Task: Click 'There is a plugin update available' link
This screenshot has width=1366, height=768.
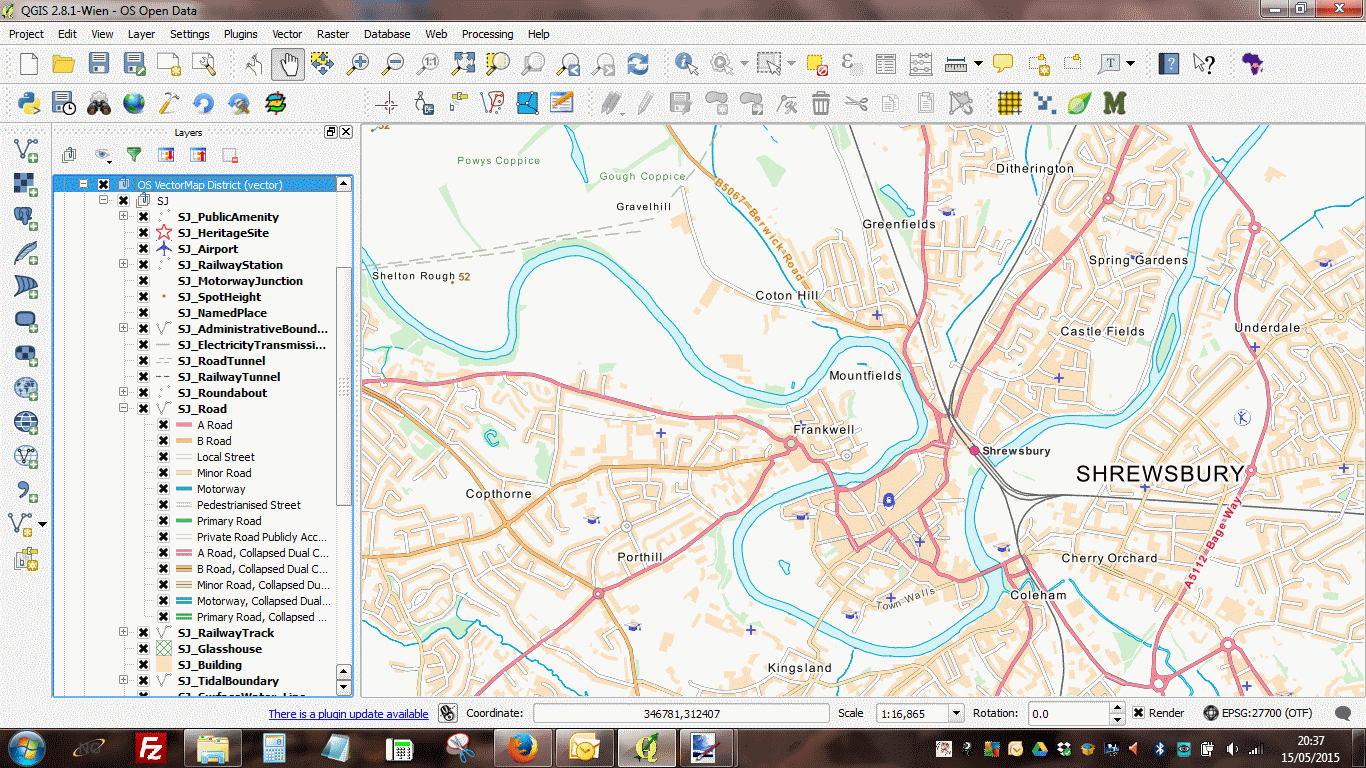Action: 348,714
